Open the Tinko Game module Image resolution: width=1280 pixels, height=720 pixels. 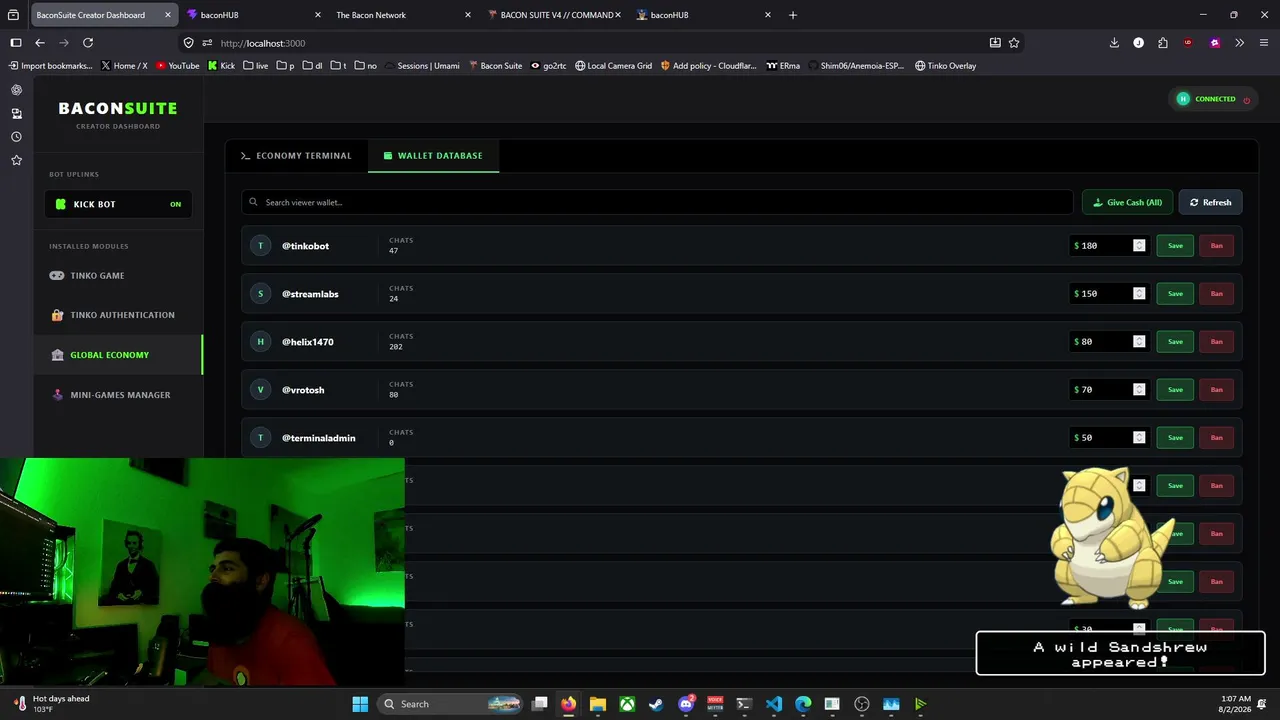coord(118,275)
